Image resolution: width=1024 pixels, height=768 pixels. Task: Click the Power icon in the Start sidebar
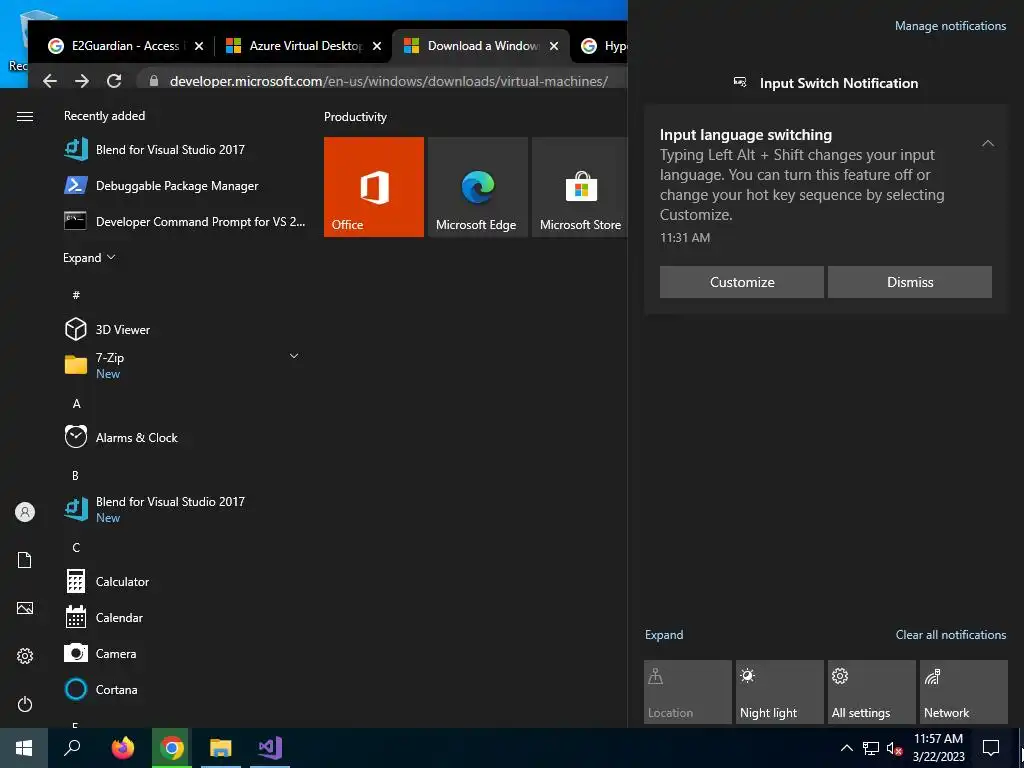(25, 704)
